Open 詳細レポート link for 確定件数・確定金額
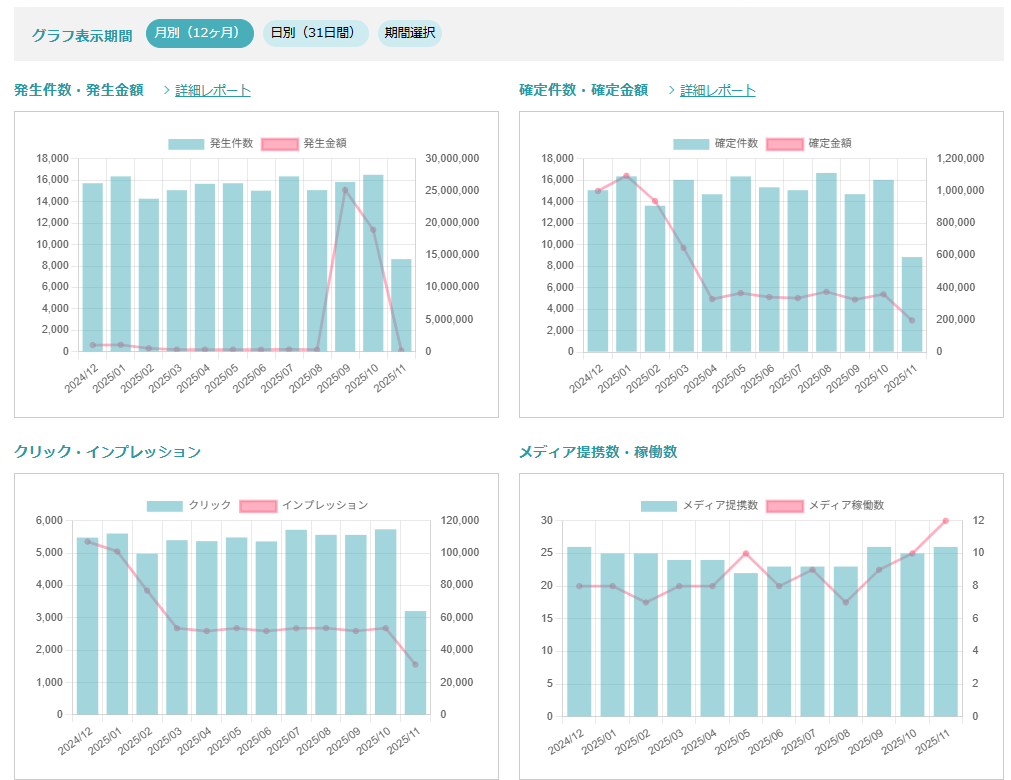 click(x=718, y=90)
